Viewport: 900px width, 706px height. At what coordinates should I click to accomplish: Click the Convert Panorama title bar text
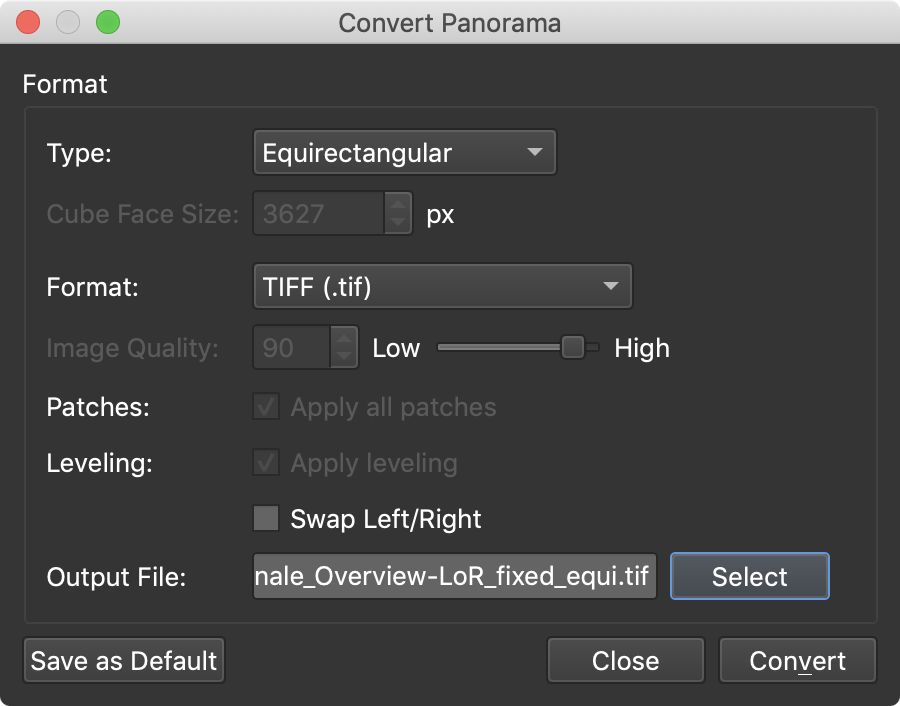click(x=449, y=21)
